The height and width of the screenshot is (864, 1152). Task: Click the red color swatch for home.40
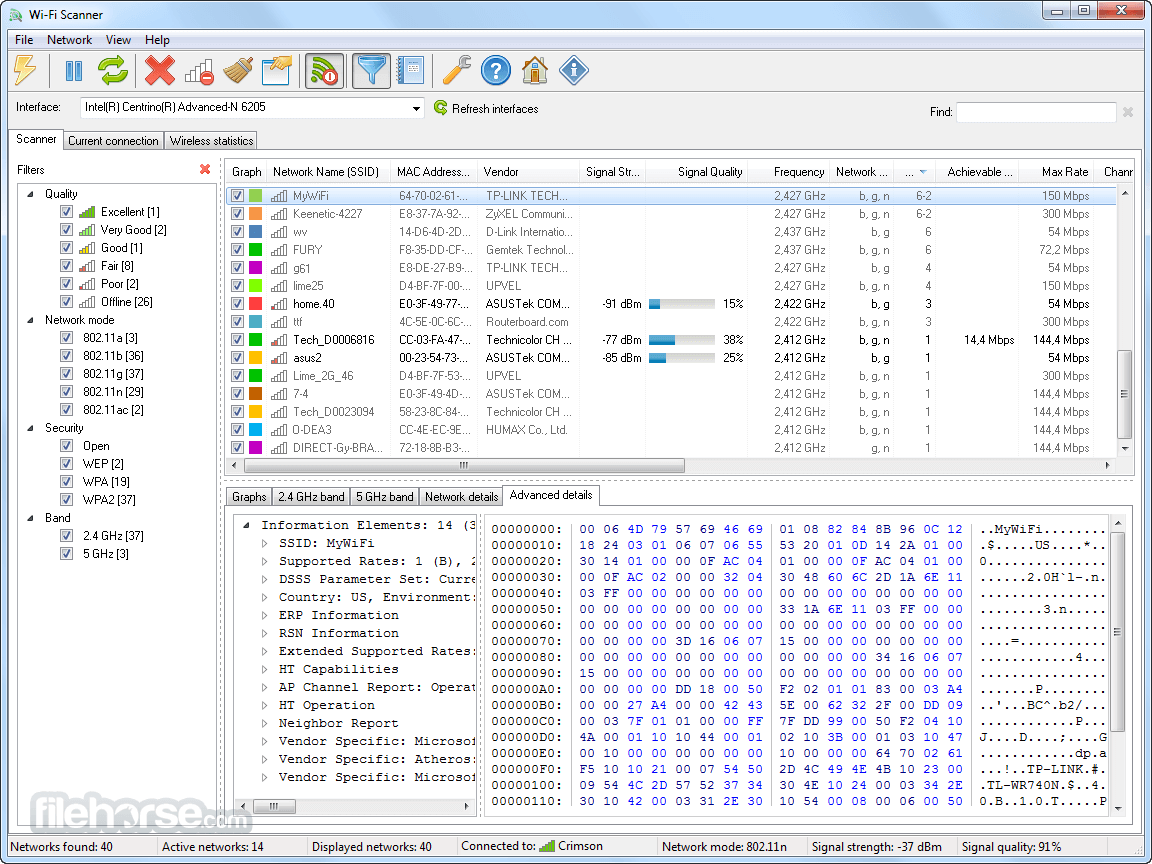tap(256, 304)
